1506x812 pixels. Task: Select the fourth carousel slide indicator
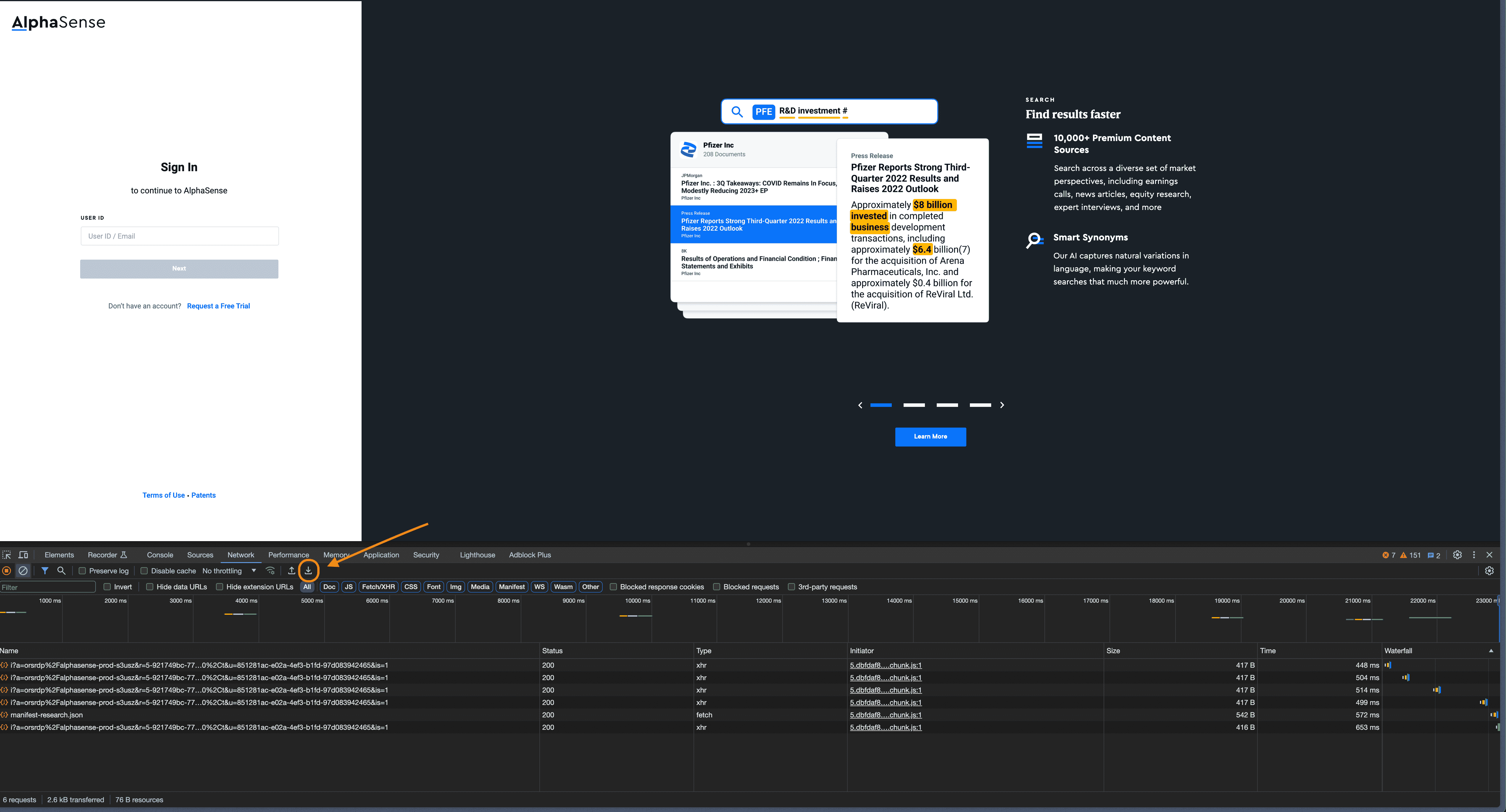point(981,405)
